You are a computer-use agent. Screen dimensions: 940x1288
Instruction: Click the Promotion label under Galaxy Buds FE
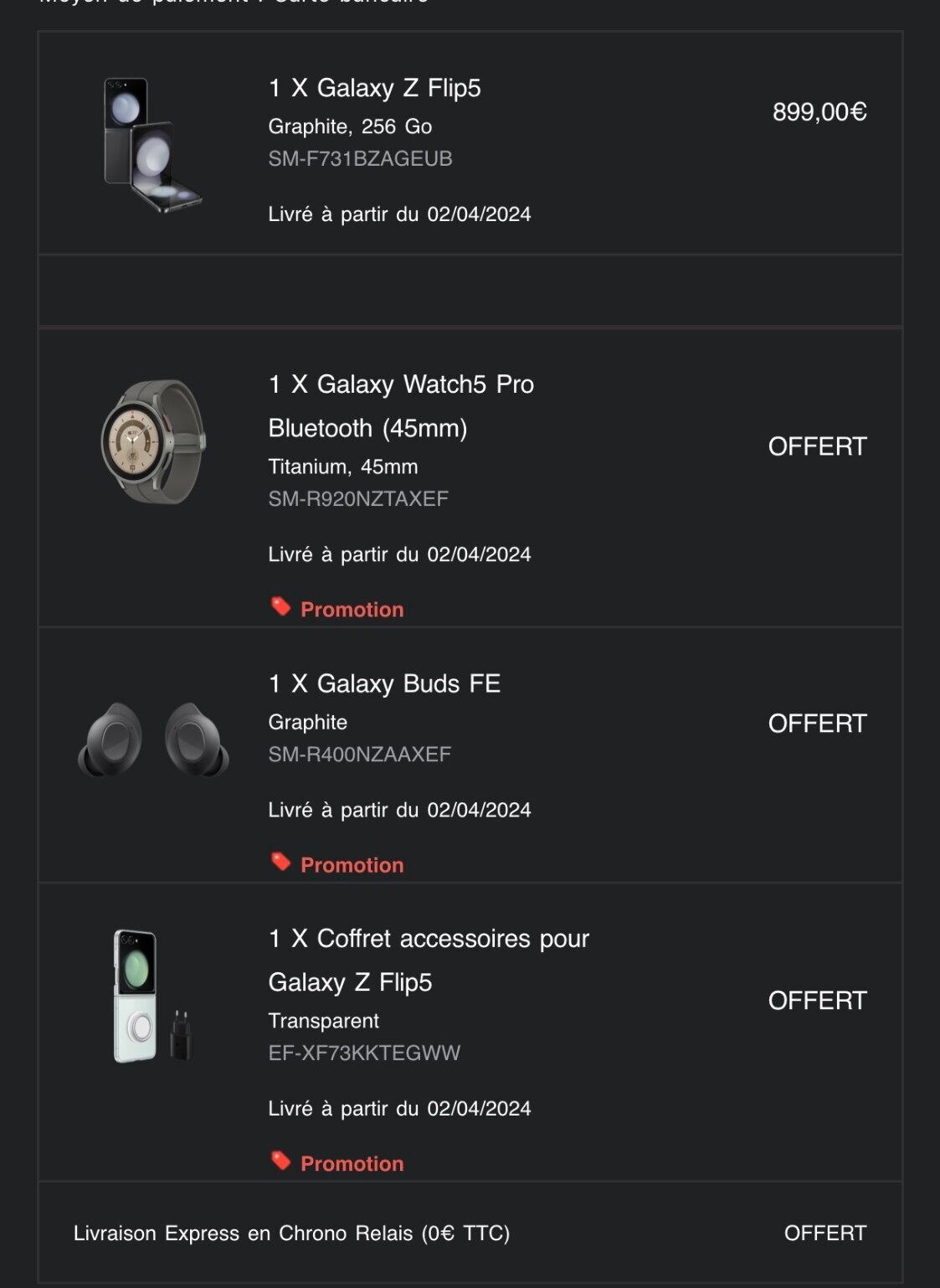(x=352, y=865)
